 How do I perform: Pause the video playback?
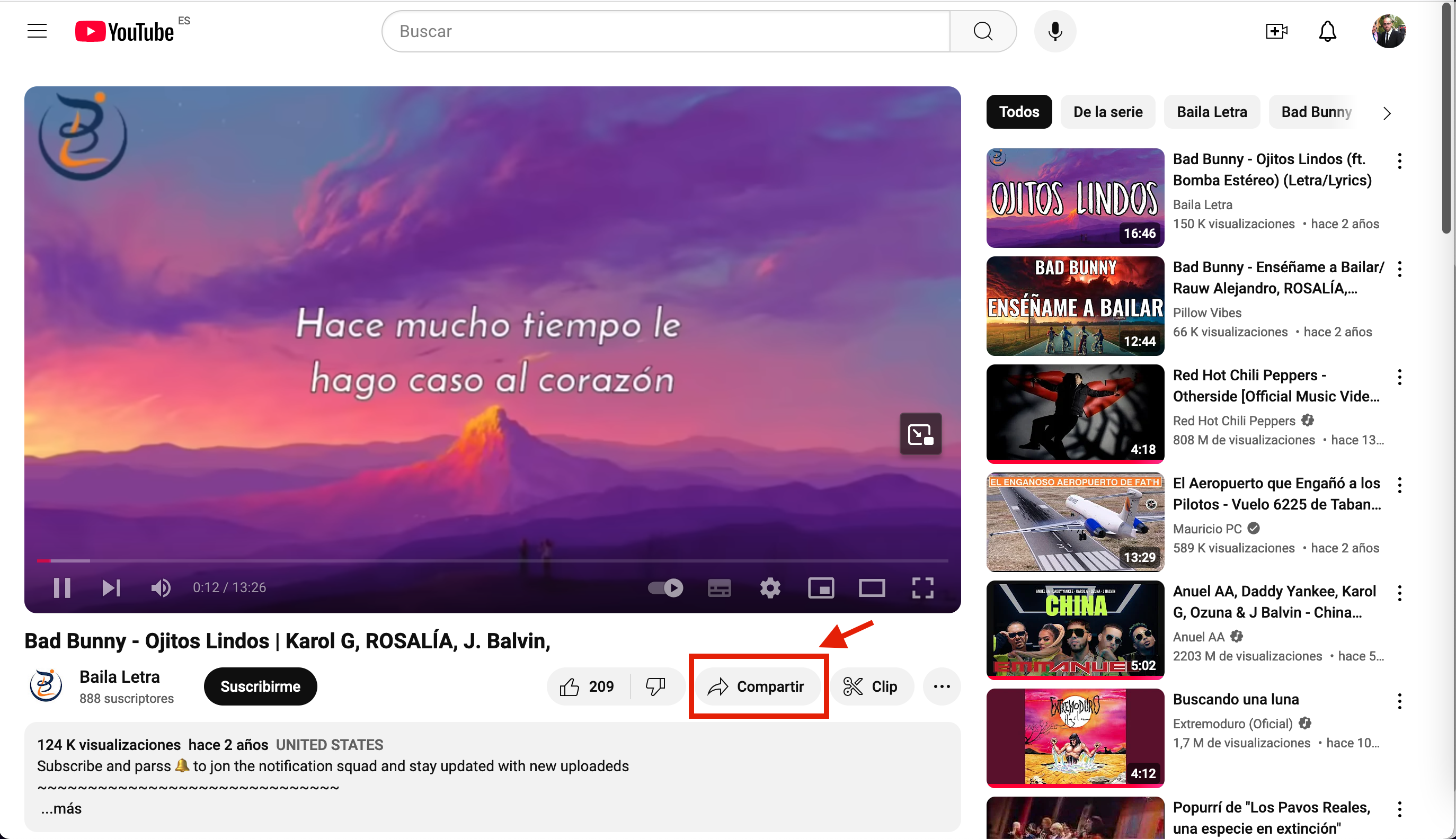point(61,587)
